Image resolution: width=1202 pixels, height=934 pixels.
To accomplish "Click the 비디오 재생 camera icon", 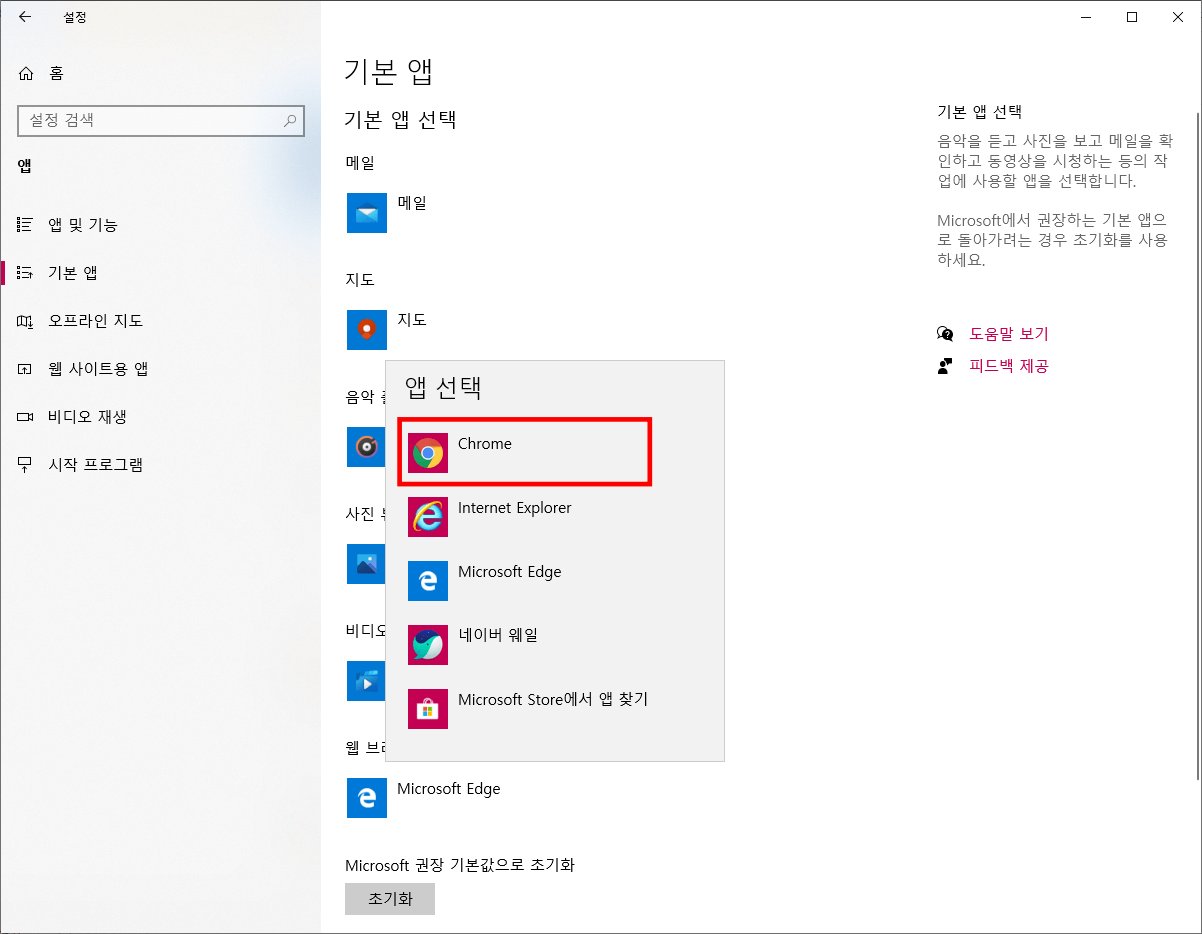I will pos(25,417).
